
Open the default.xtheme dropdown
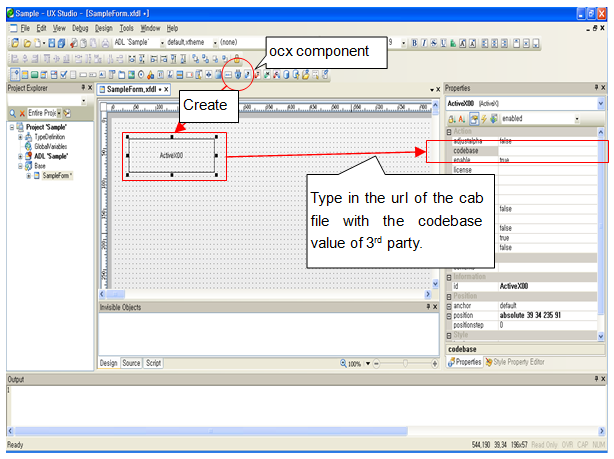click(215, 43)
